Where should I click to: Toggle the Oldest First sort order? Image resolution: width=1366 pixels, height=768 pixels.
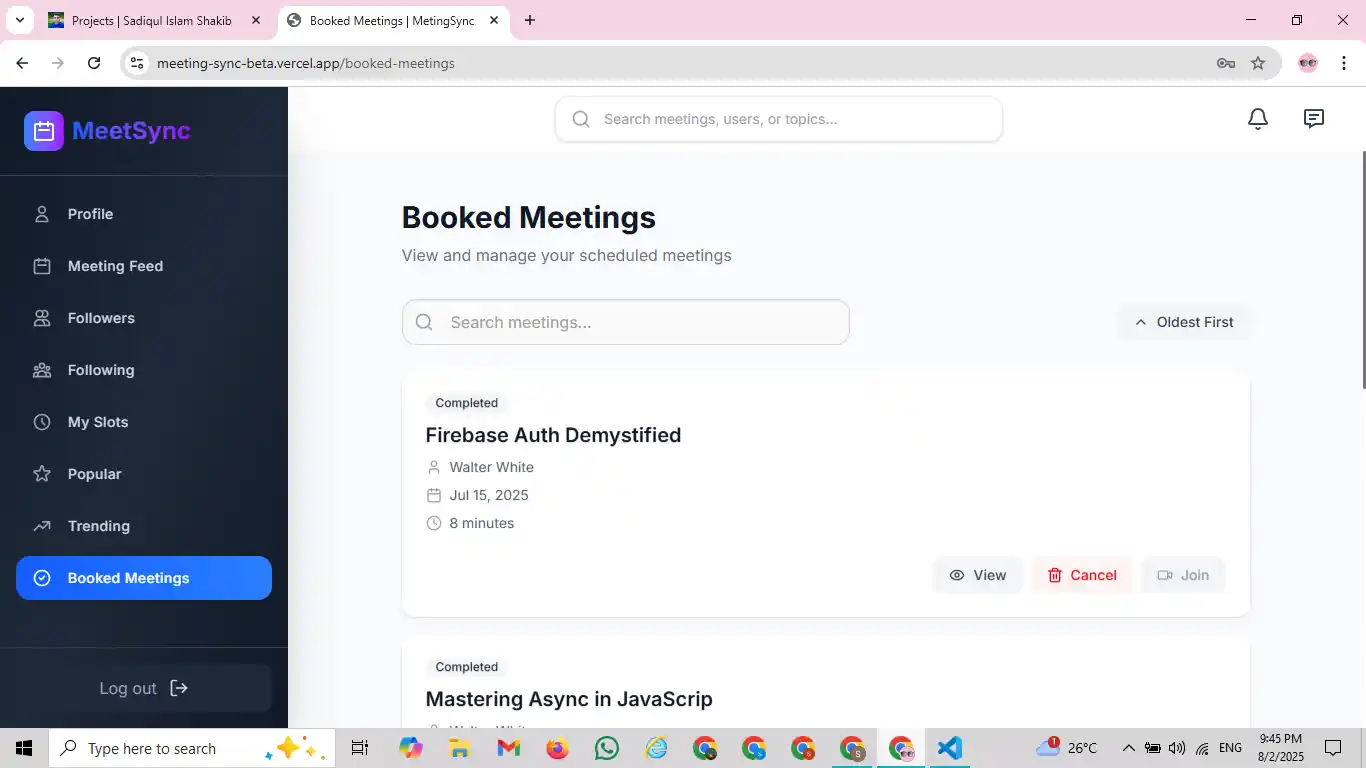(x=1184, y=322)
